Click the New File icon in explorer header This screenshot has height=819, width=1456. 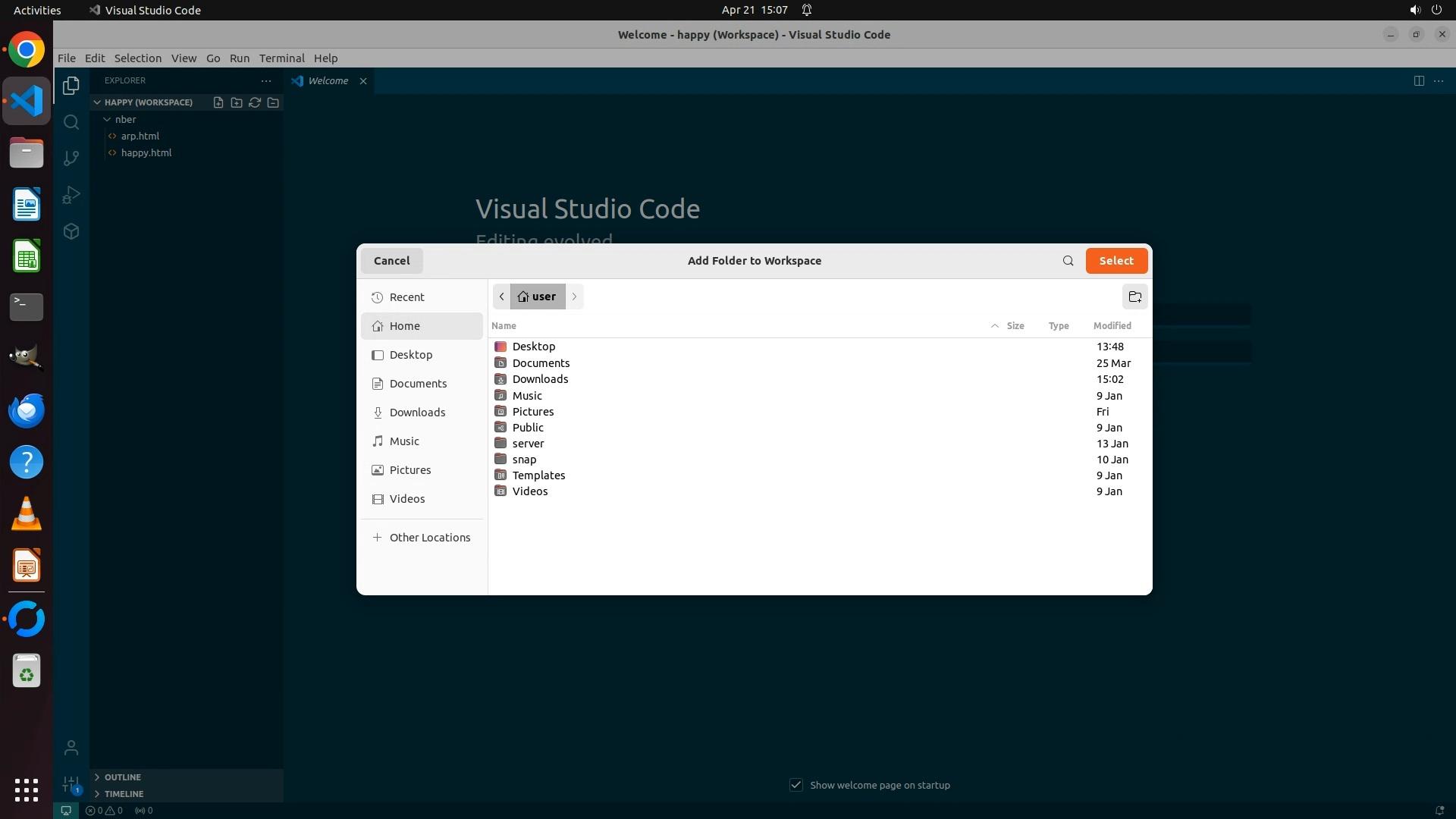coord(218,102)
